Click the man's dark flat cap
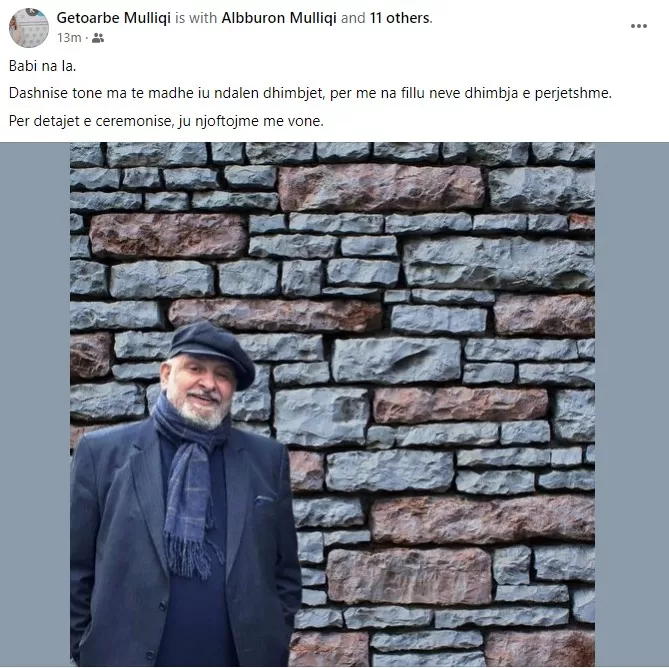The height and width of the screenshot is (668, 669). [212, 351]
